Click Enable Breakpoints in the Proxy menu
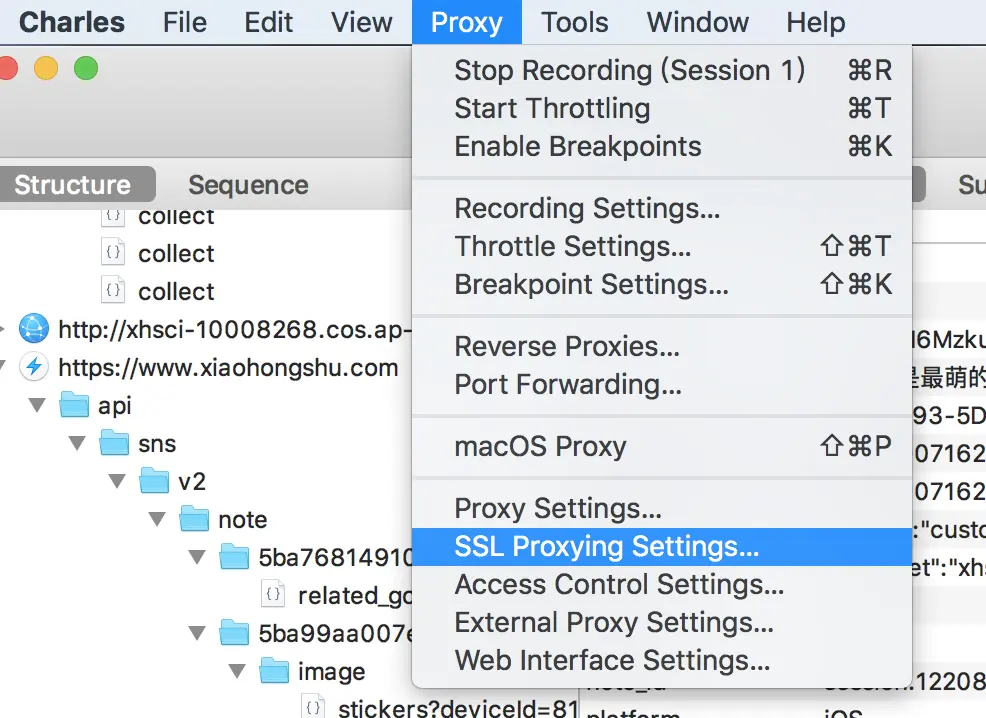The height and width of the screenshot is (718, 986). tap(577, 146)
